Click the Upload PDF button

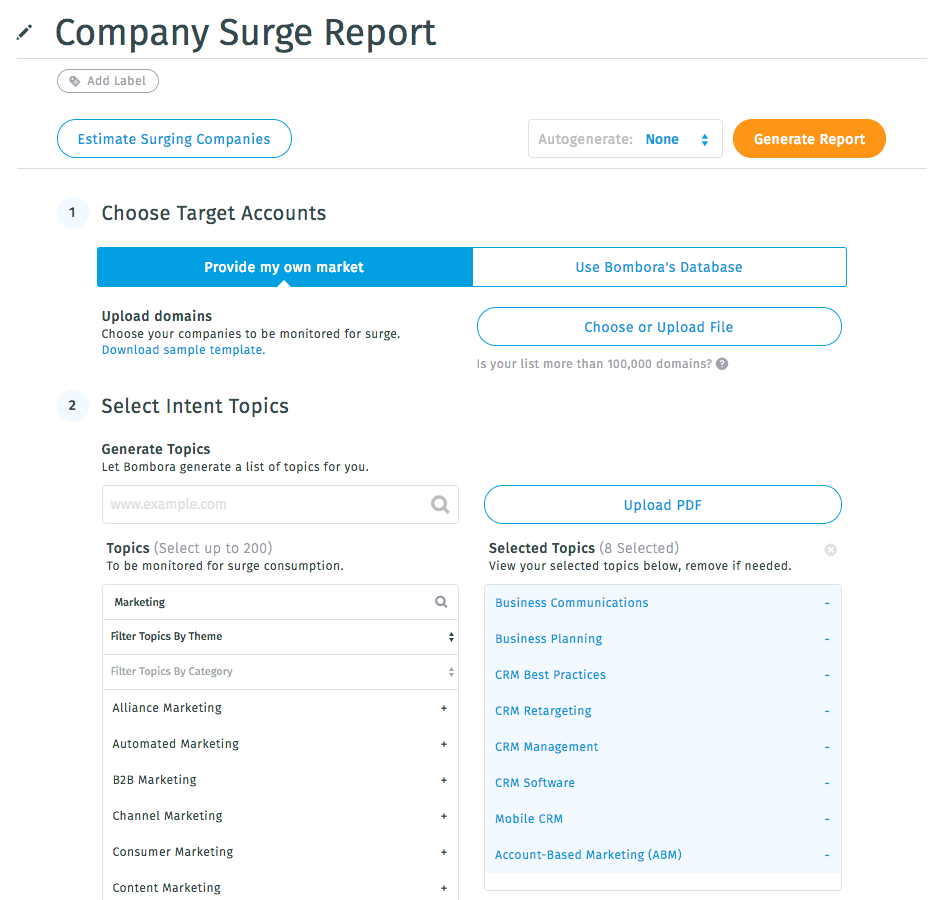(x=662, y=504)
